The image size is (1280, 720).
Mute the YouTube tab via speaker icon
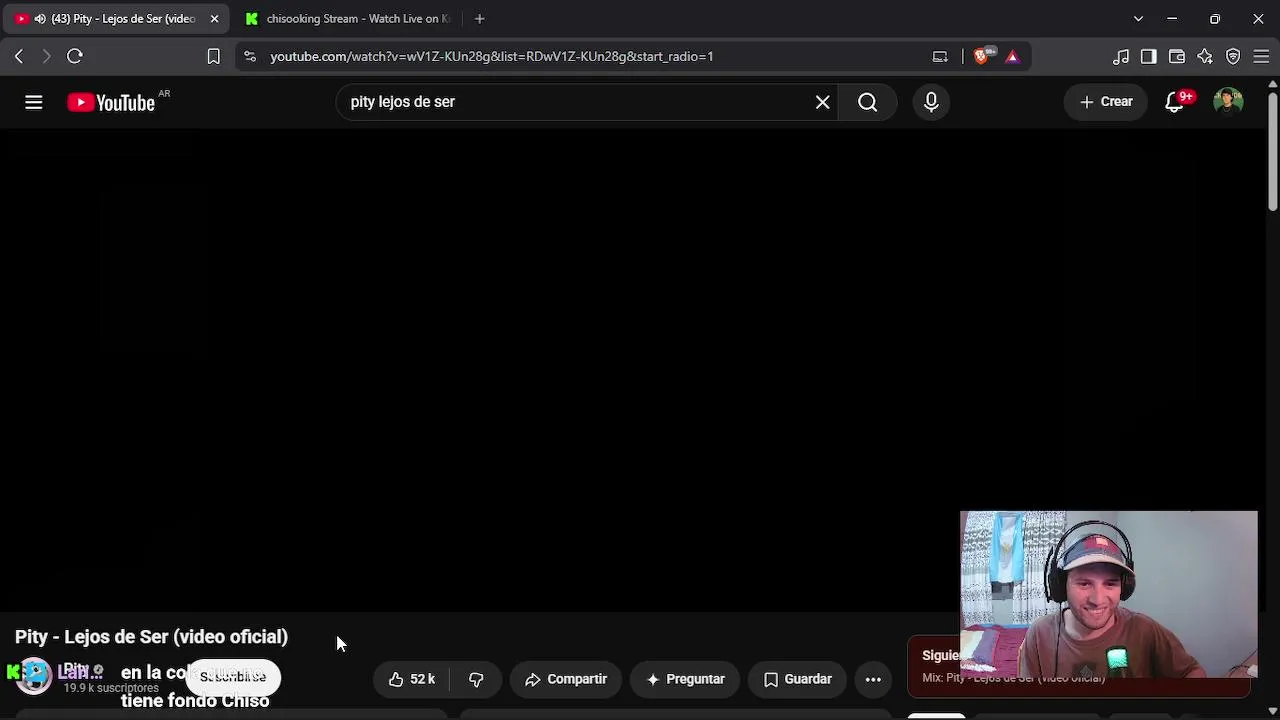coord(39,19)
